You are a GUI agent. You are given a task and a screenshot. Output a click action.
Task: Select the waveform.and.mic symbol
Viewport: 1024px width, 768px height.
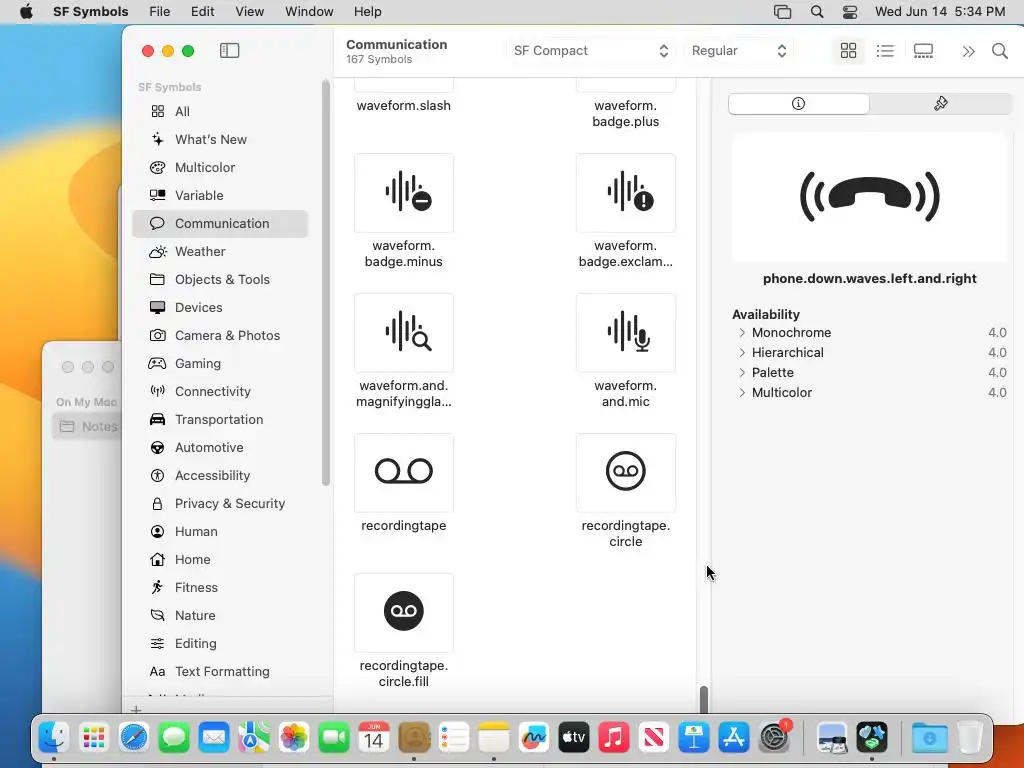[x=626, y=332]
